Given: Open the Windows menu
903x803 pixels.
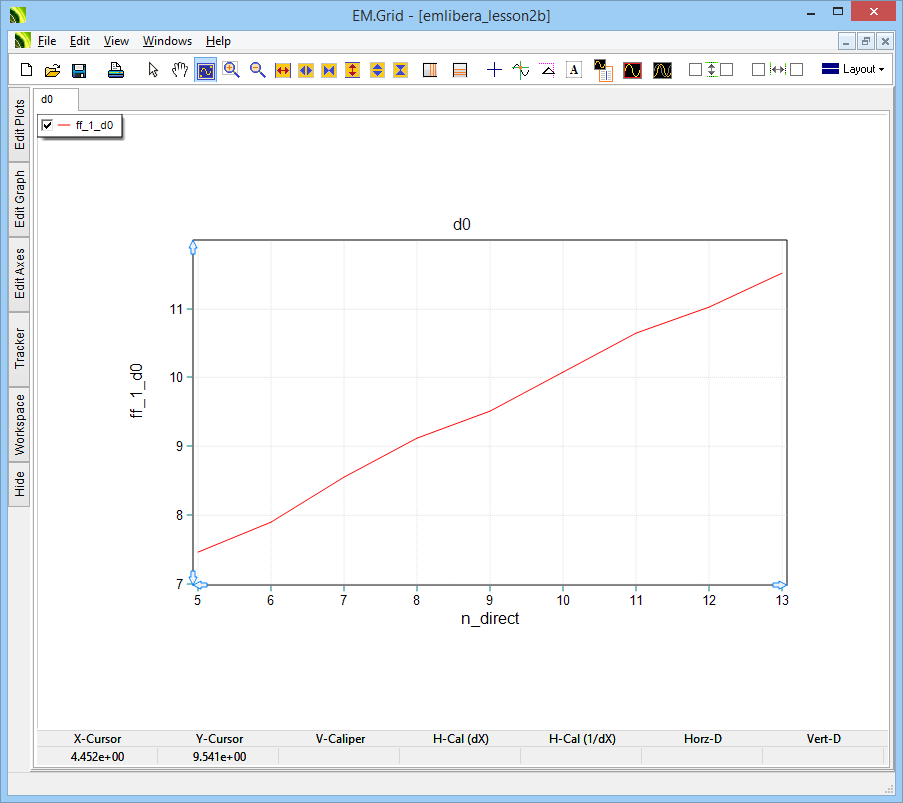Looking at the screenshot, I should point(167,41).
